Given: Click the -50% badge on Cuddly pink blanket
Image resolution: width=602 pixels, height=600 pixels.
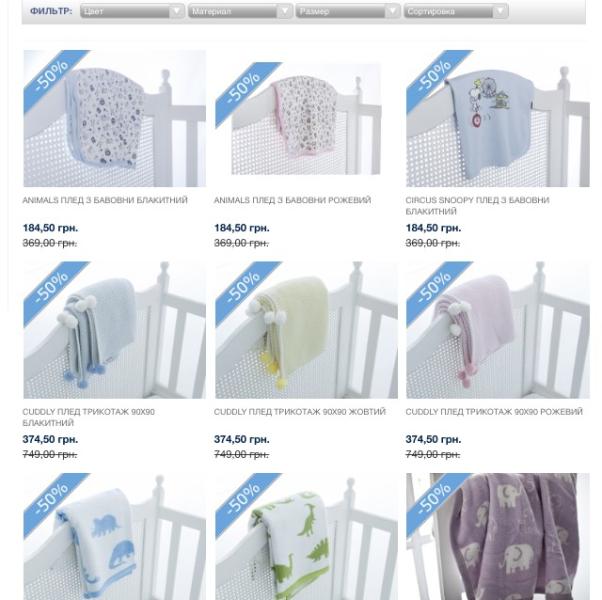Looking at the screenshot, I should pos(434,288).
